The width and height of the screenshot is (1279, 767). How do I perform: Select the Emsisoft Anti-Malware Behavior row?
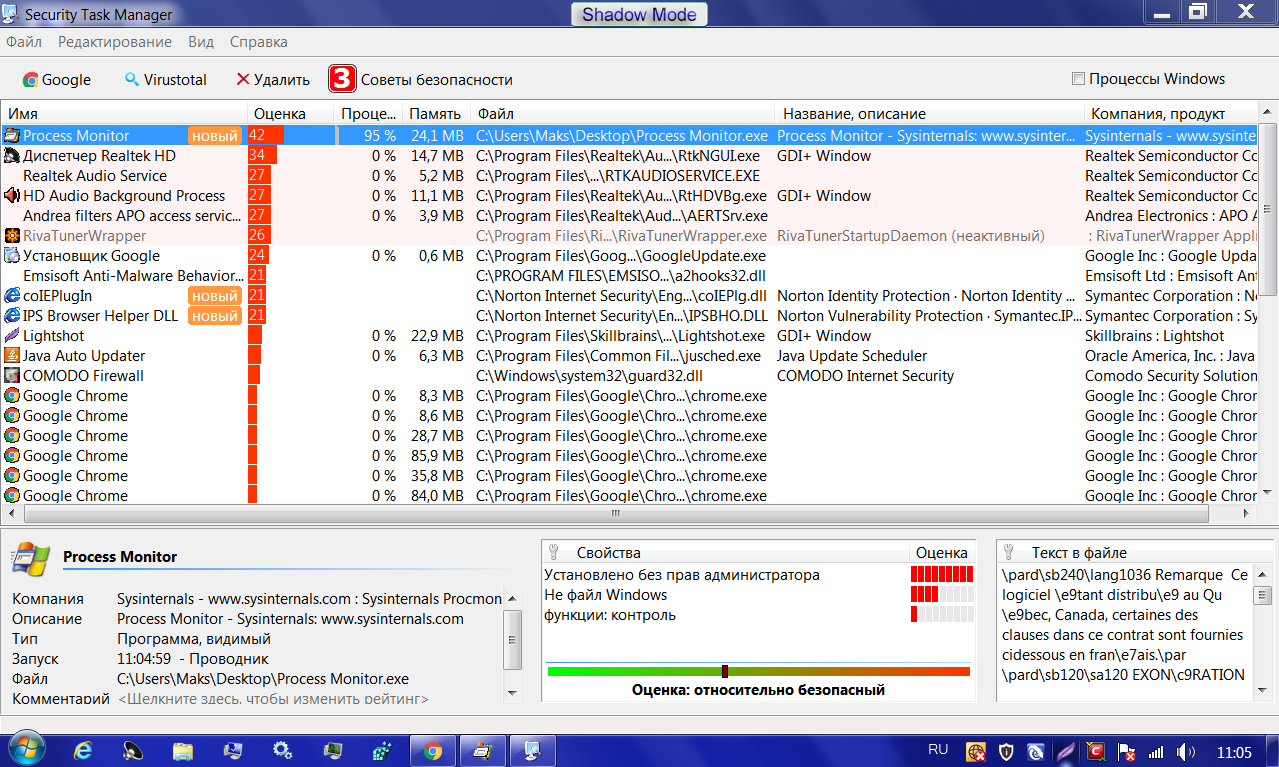[x=630, y=275]
